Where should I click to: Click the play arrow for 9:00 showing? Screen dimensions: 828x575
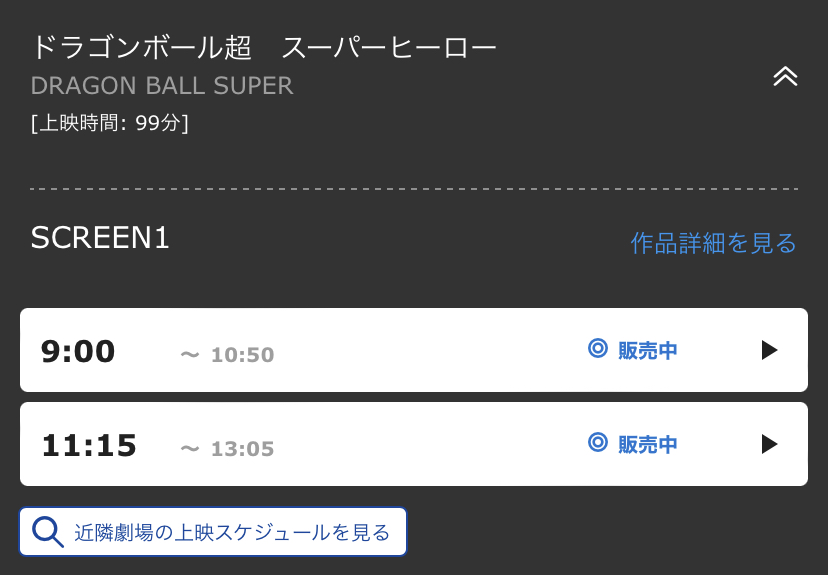pyautogui.click(x=769, y=350)
